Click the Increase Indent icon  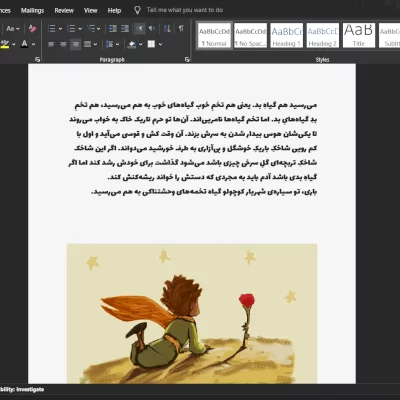[125, 29]
